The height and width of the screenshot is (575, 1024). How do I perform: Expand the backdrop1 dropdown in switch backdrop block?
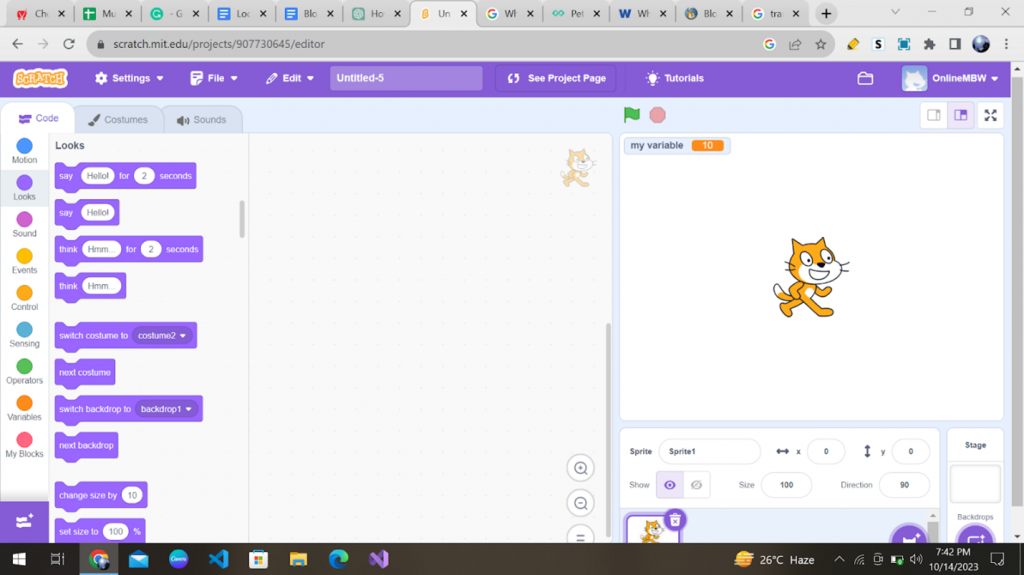167,409
